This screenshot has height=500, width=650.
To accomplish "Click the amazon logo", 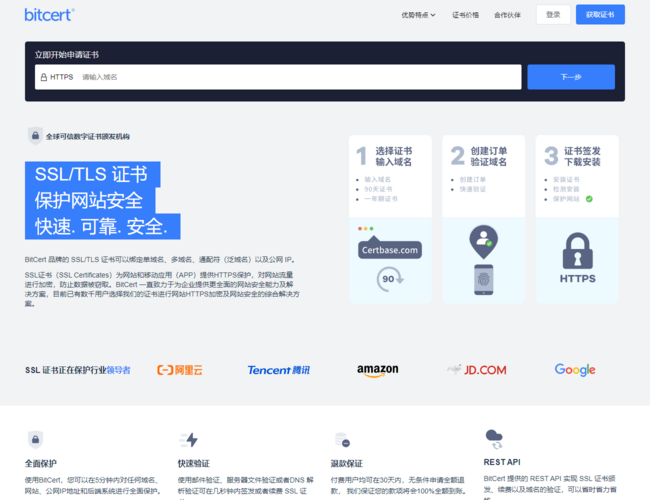I will (378, 370).
